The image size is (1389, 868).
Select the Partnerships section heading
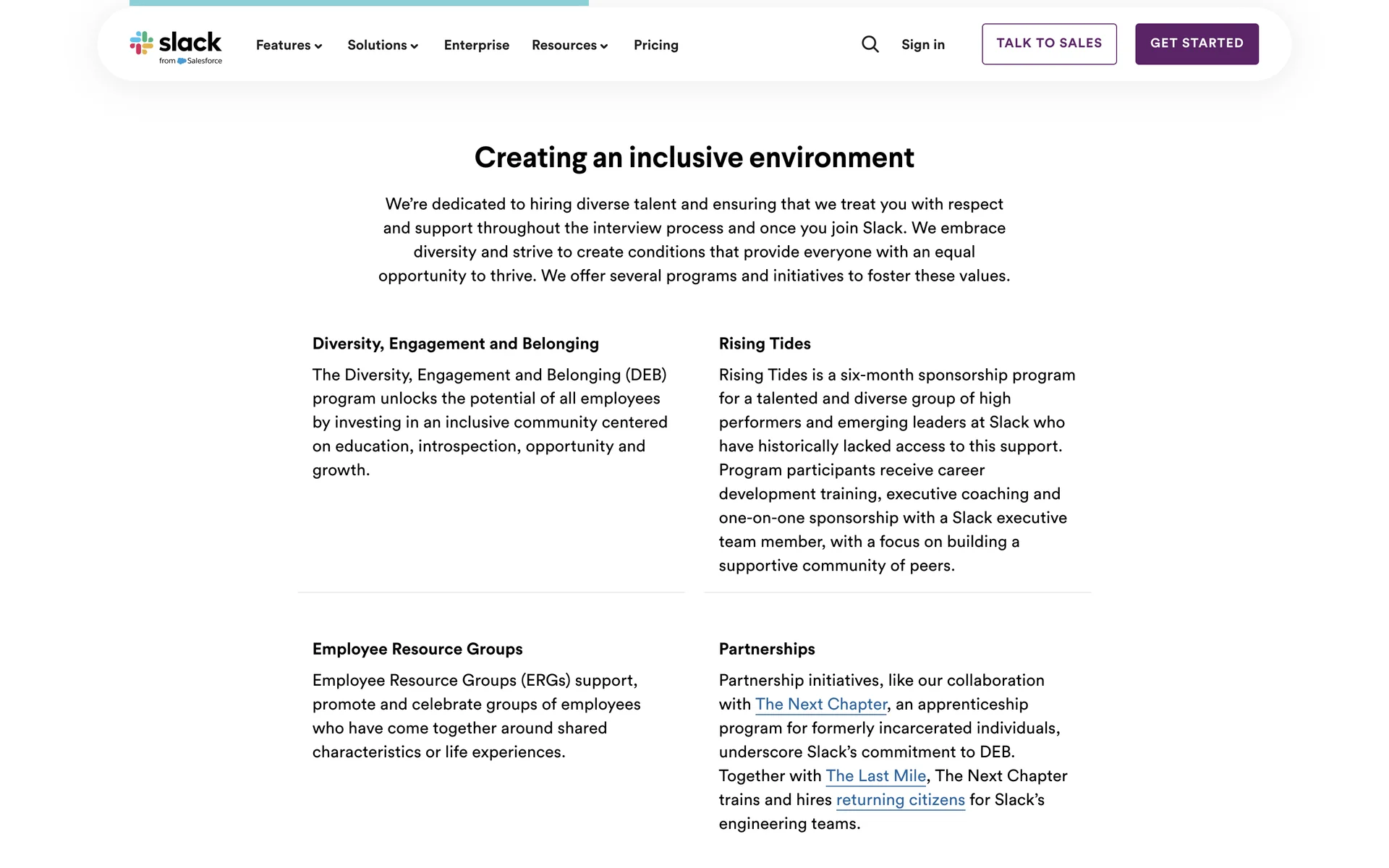click(766, 649)
